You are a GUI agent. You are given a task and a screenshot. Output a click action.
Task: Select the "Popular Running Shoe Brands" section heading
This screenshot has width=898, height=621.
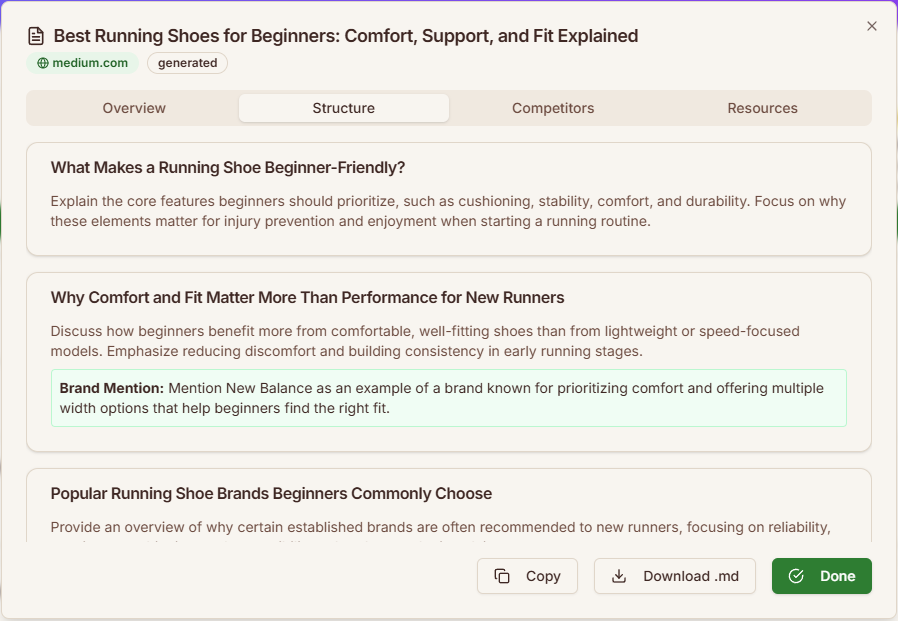click(x=271, y=493)
